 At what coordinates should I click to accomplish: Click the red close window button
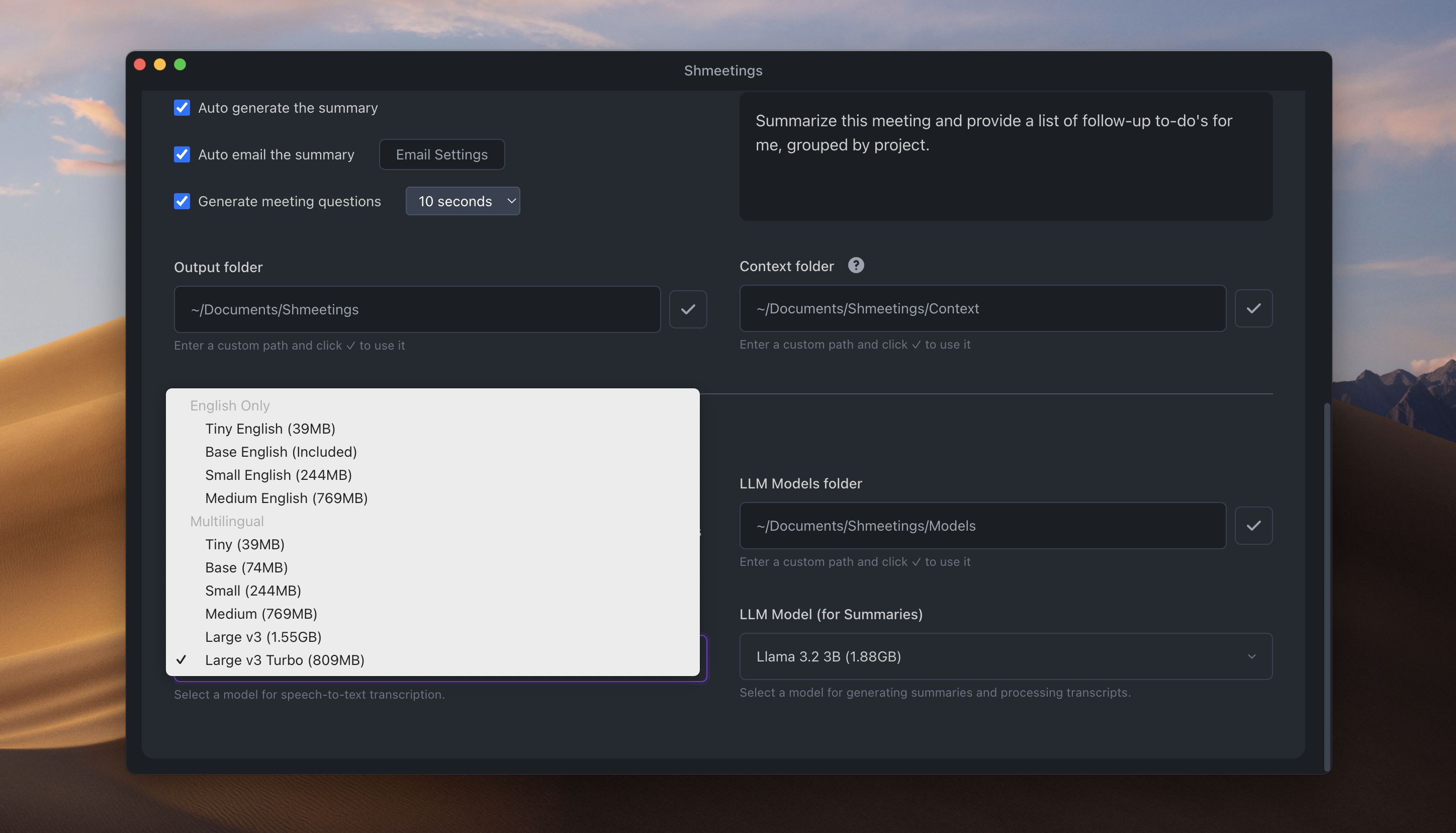(139, 65)
